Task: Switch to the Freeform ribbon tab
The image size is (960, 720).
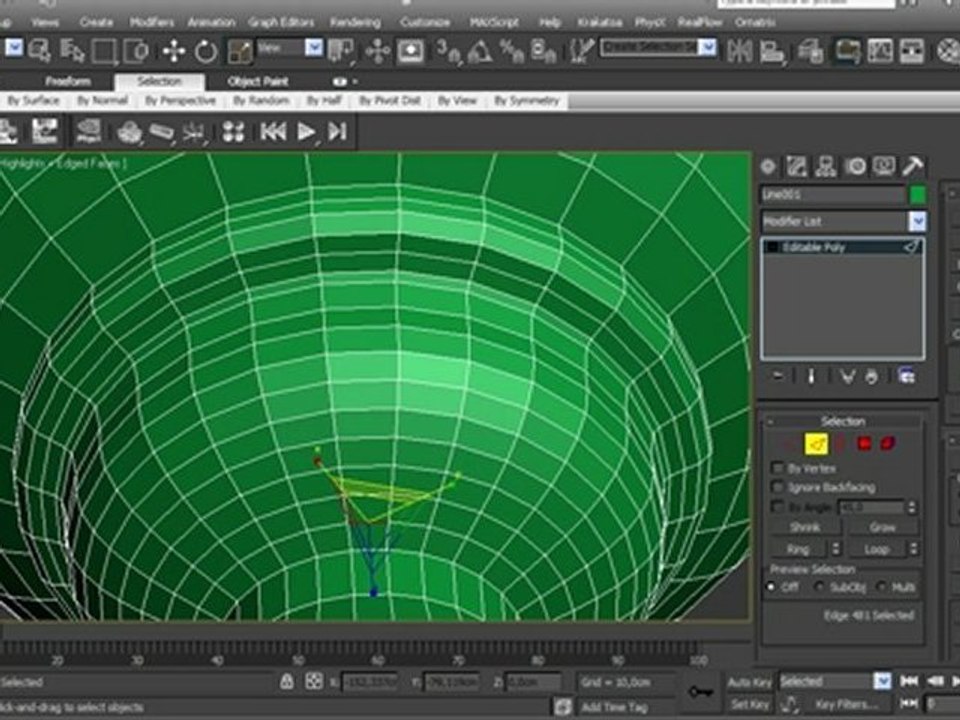Action: 68,81
